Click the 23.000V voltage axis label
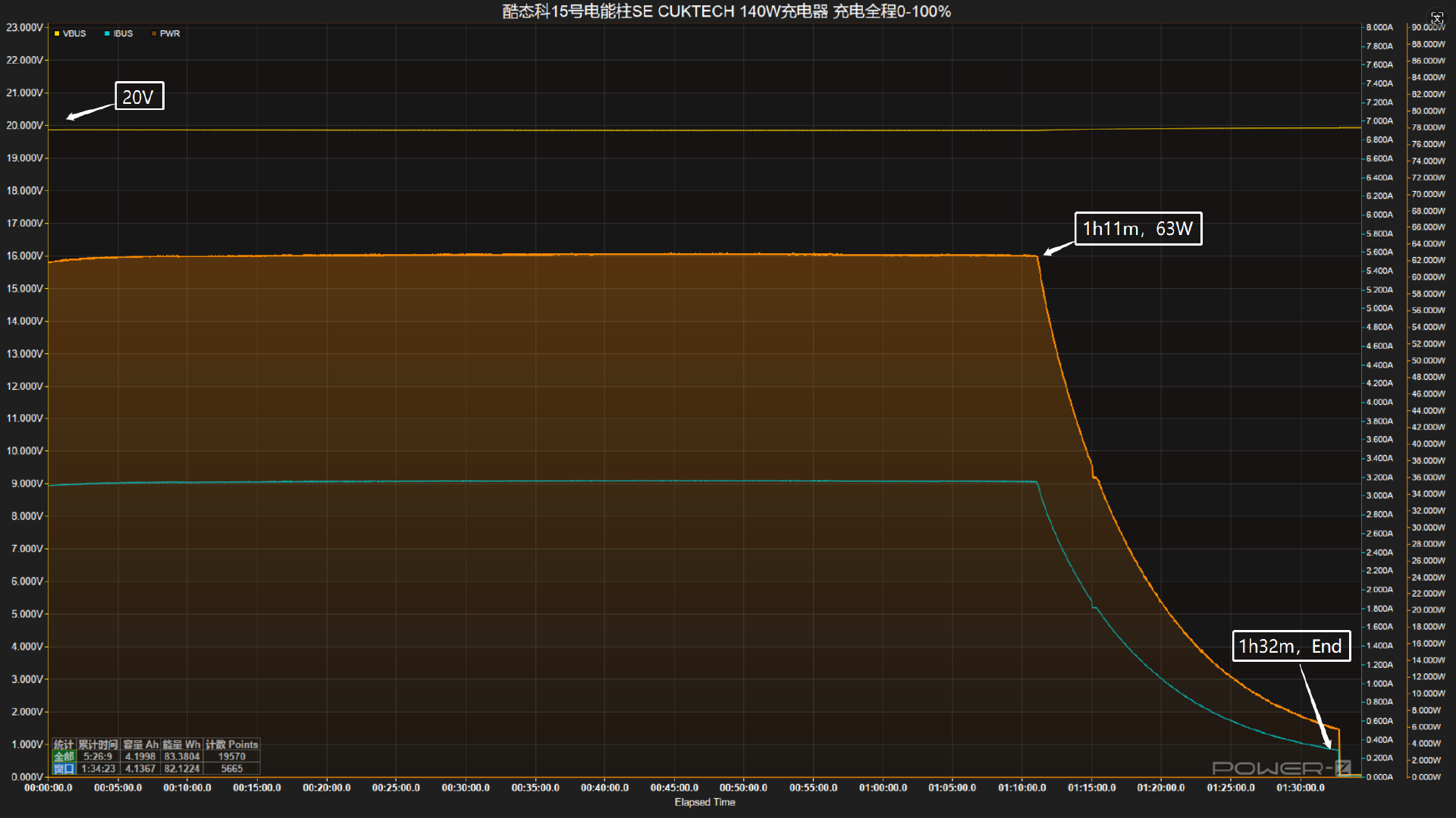 [x=25, y=27]
